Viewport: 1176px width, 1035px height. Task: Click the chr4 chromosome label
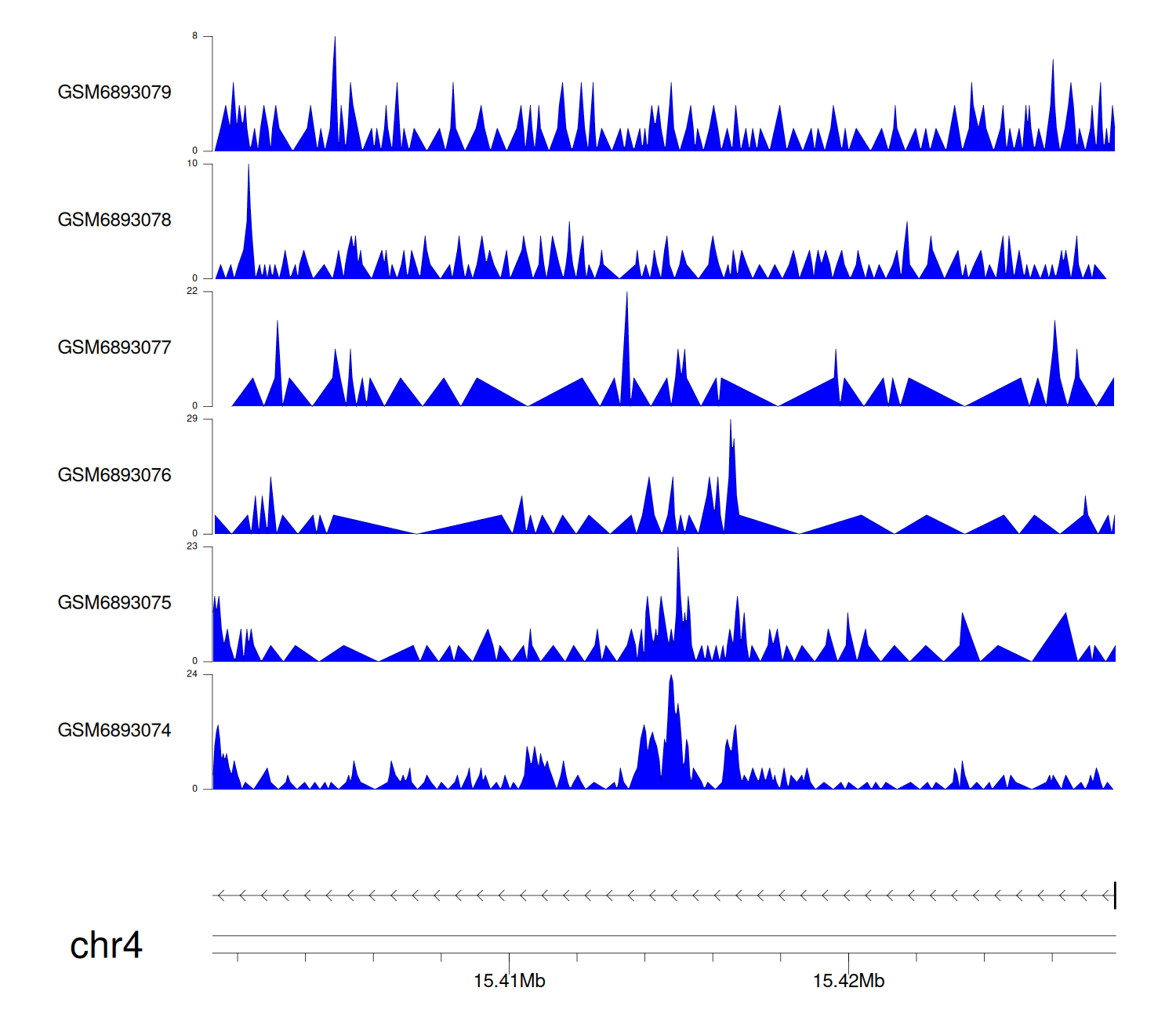click(106, 946)
